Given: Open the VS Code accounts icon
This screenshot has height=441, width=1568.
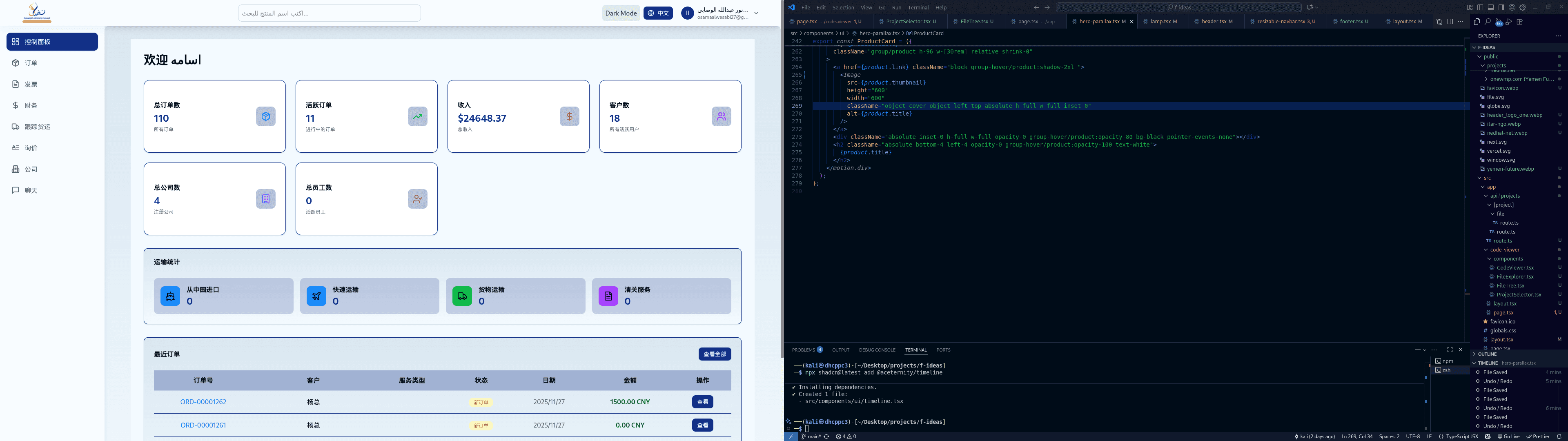Looking at the screenshot, I should click(1512, 7).
